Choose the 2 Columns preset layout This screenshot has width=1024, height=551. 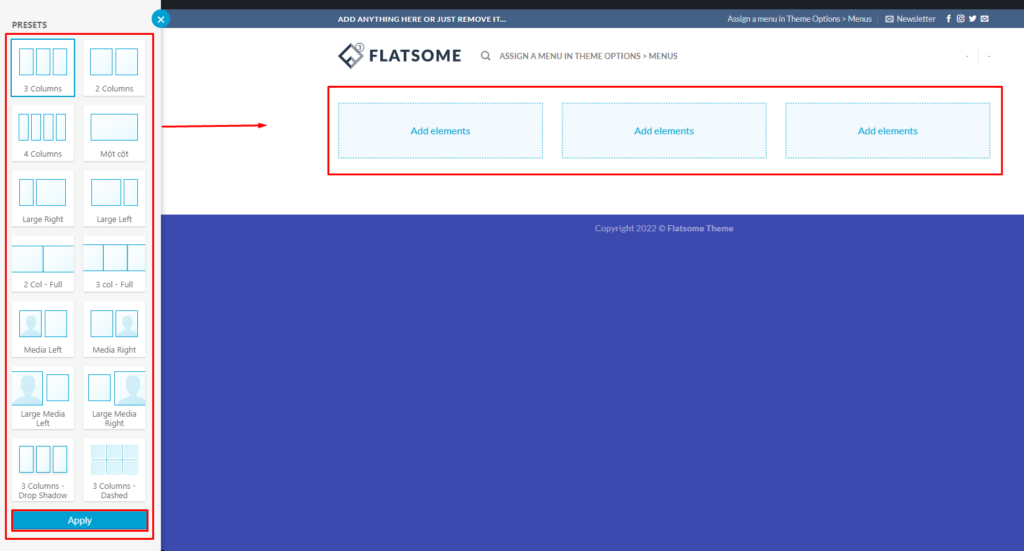[114, 67]
